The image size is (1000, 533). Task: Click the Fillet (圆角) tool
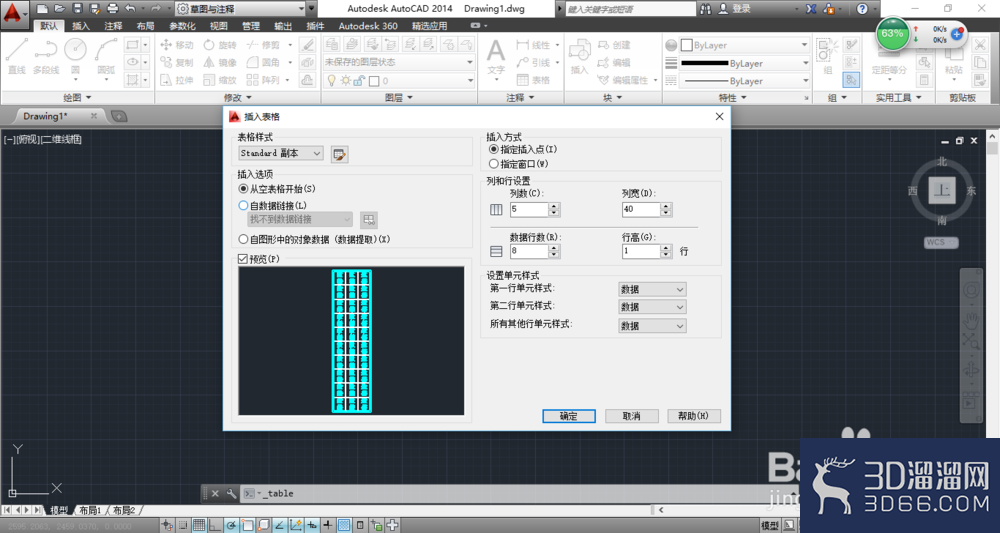pos(263,62)
